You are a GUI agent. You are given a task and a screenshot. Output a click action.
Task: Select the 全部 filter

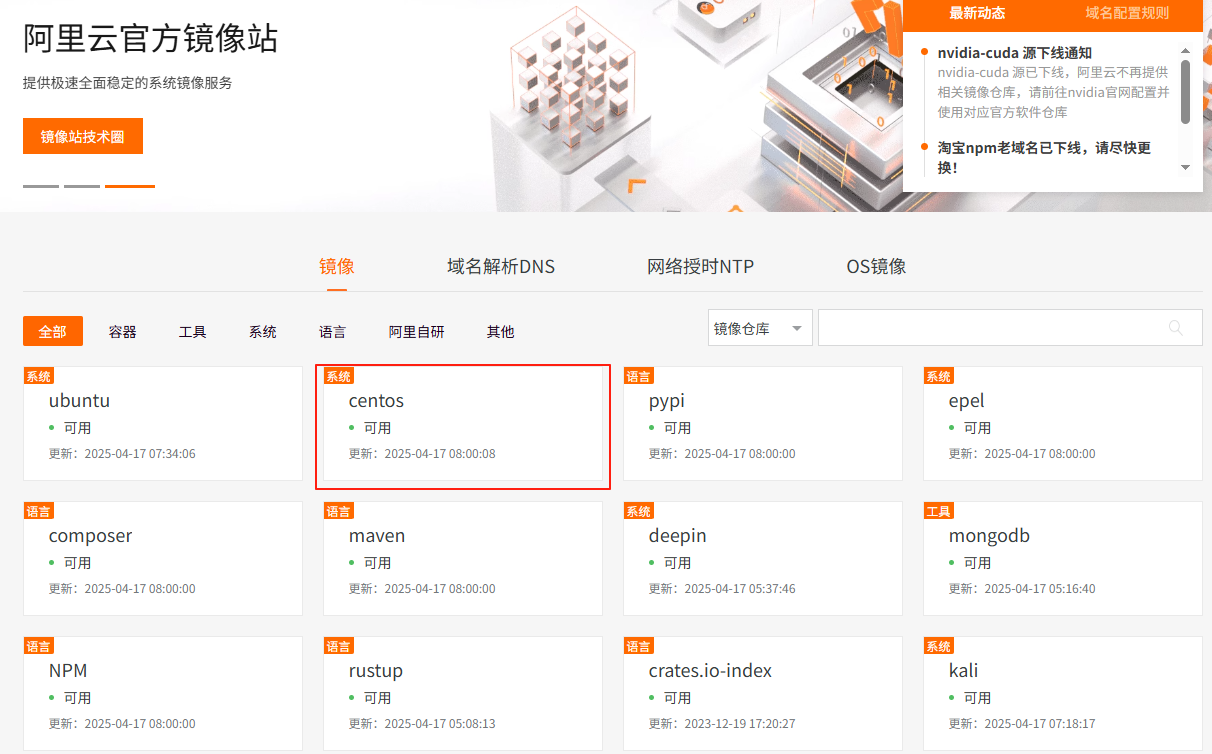click(53, 331)
